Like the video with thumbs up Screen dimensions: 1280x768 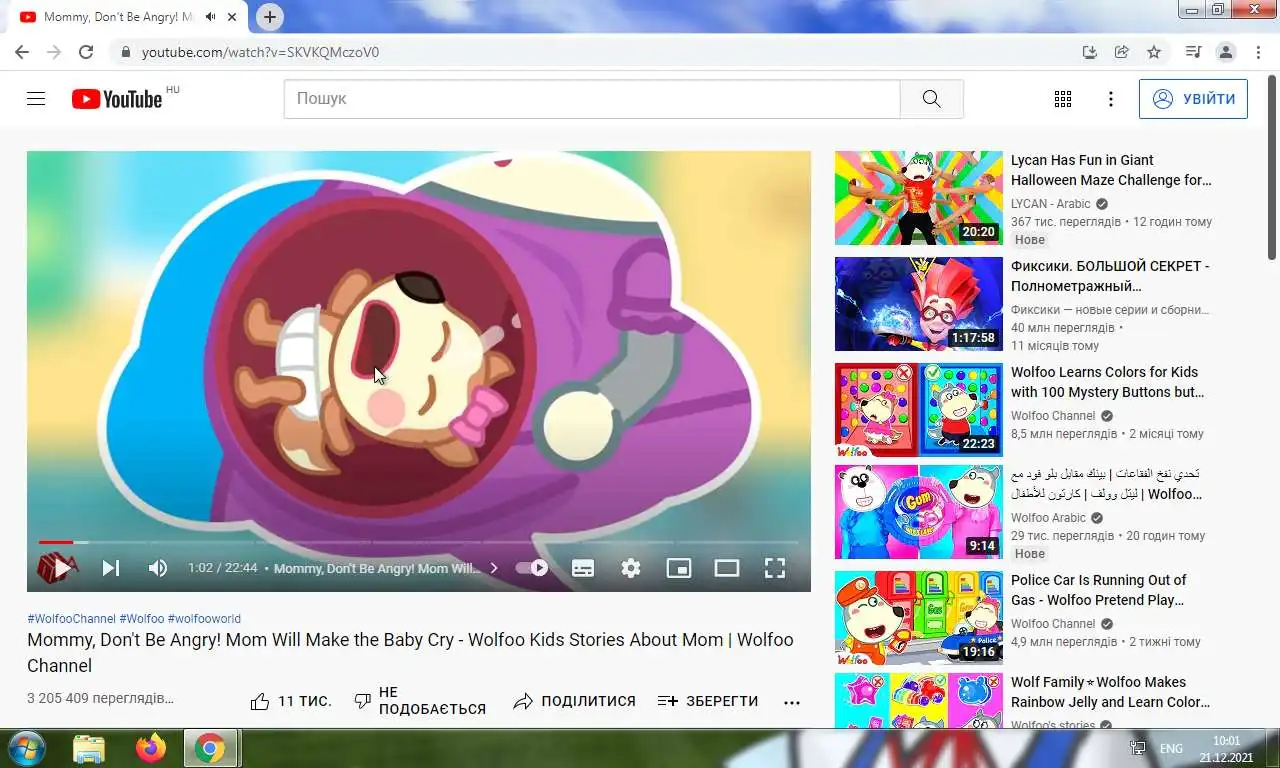(291, 701)
